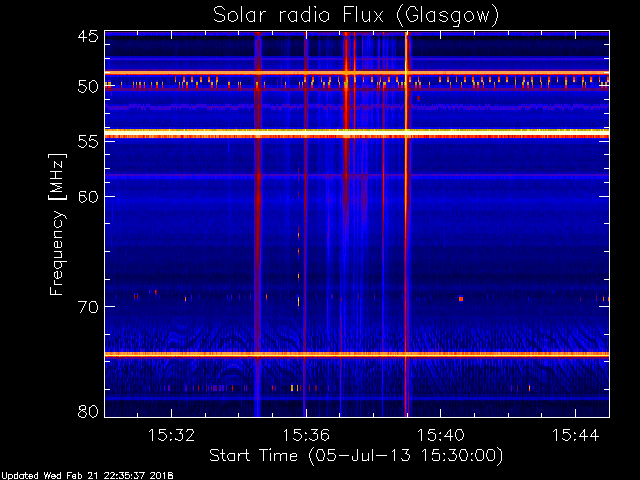The image size is (640, 480).
Task: Click the orange horizontal band near 74 MHz
Action: pos(357,354)
